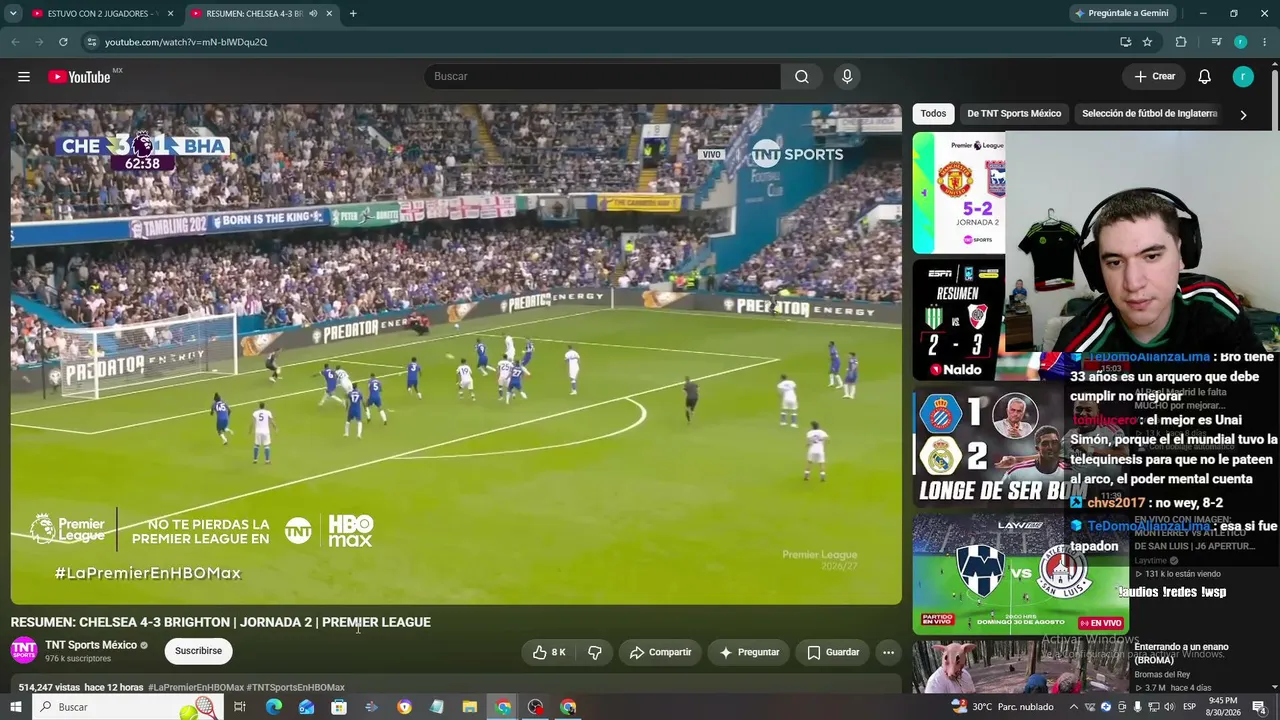Open the #TNTSportsEnHBOMax hashtag link
This screenshot has height=720, width=1280.
(x=296, y=688)
